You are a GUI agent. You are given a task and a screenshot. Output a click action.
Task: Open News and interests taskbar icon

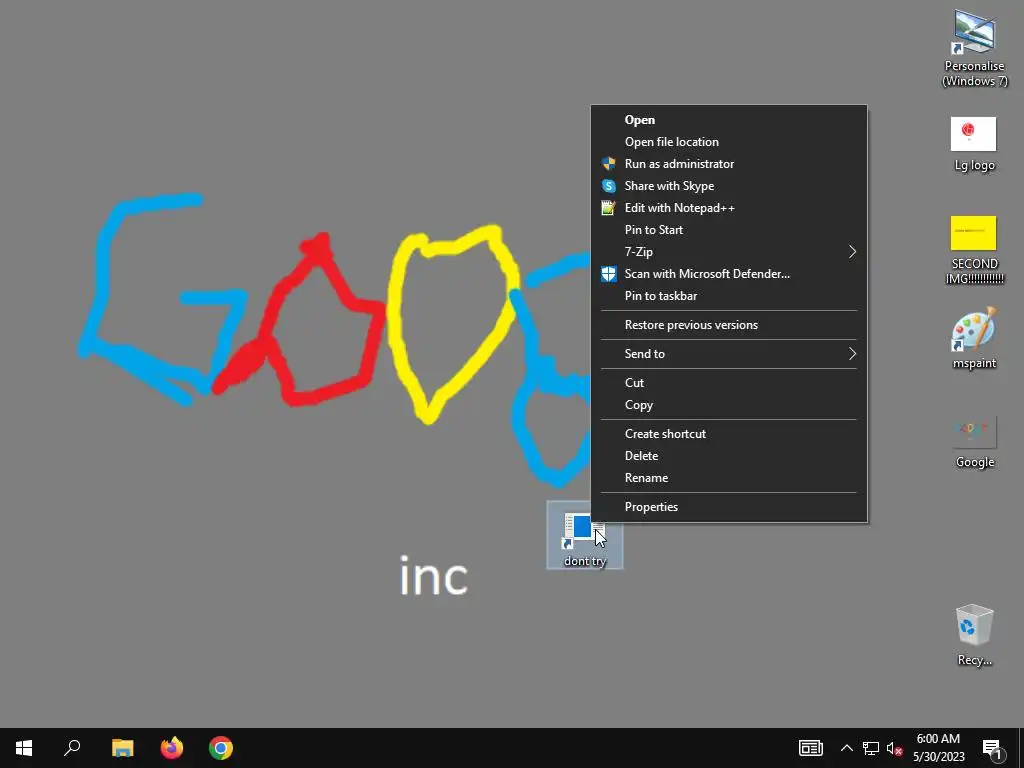(x=810, y=748)
